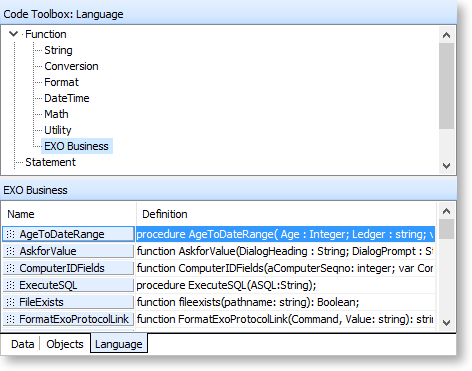
Task: Switch to the Data tab
Action: (x=22, y=344)
